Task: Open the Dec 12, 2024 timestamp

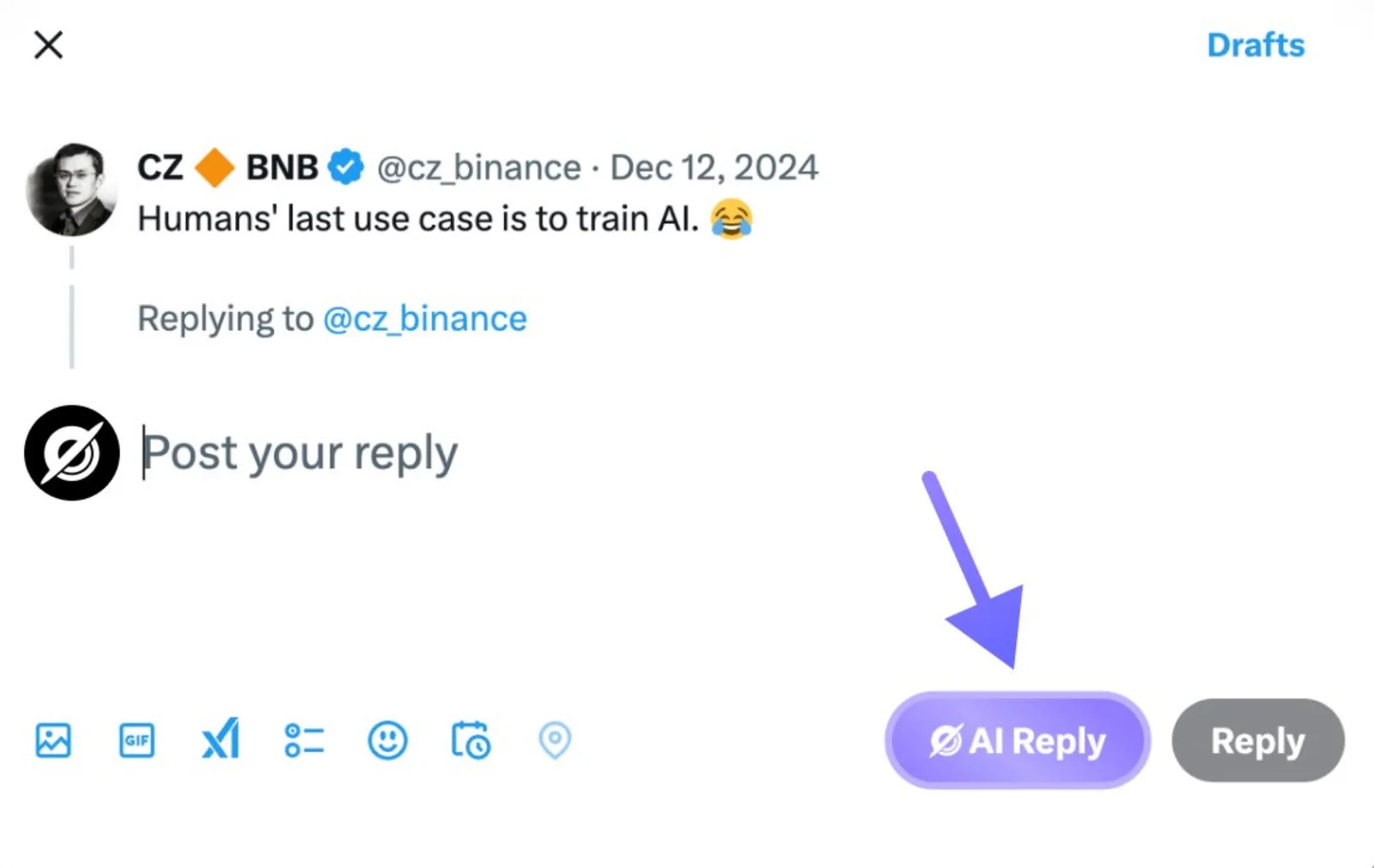Action: pos(714,167)
